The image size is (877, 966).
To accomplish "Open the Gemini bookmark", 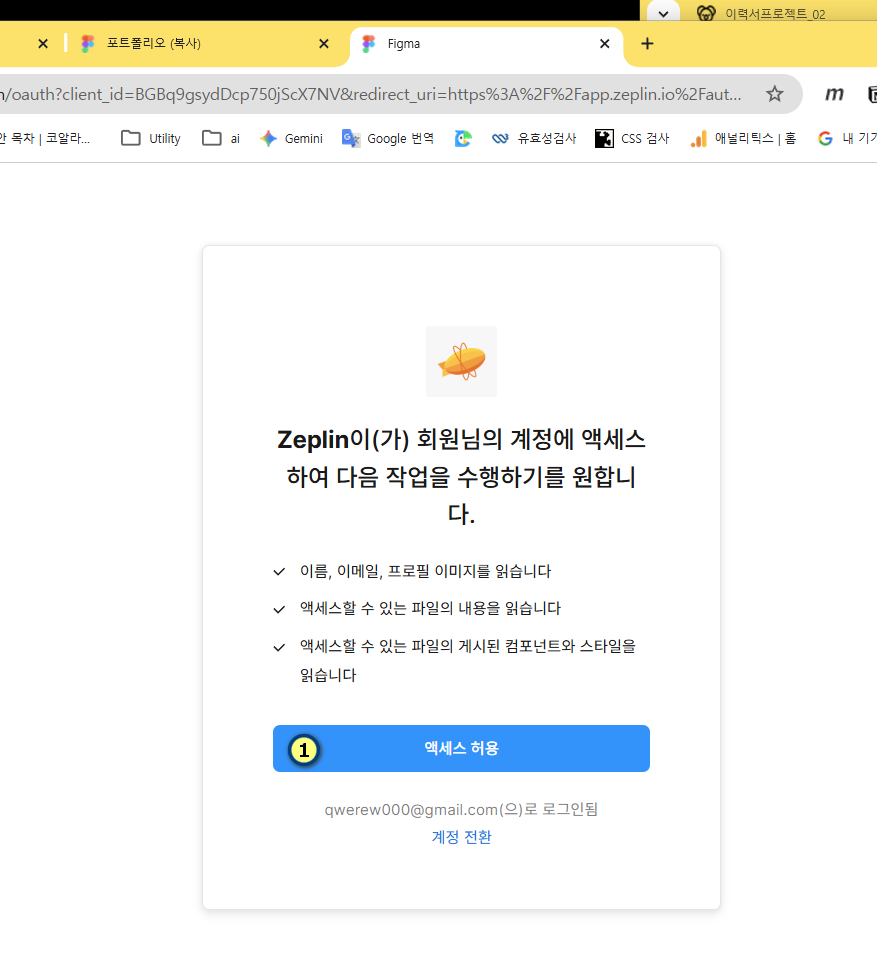I will click(291, 139).
